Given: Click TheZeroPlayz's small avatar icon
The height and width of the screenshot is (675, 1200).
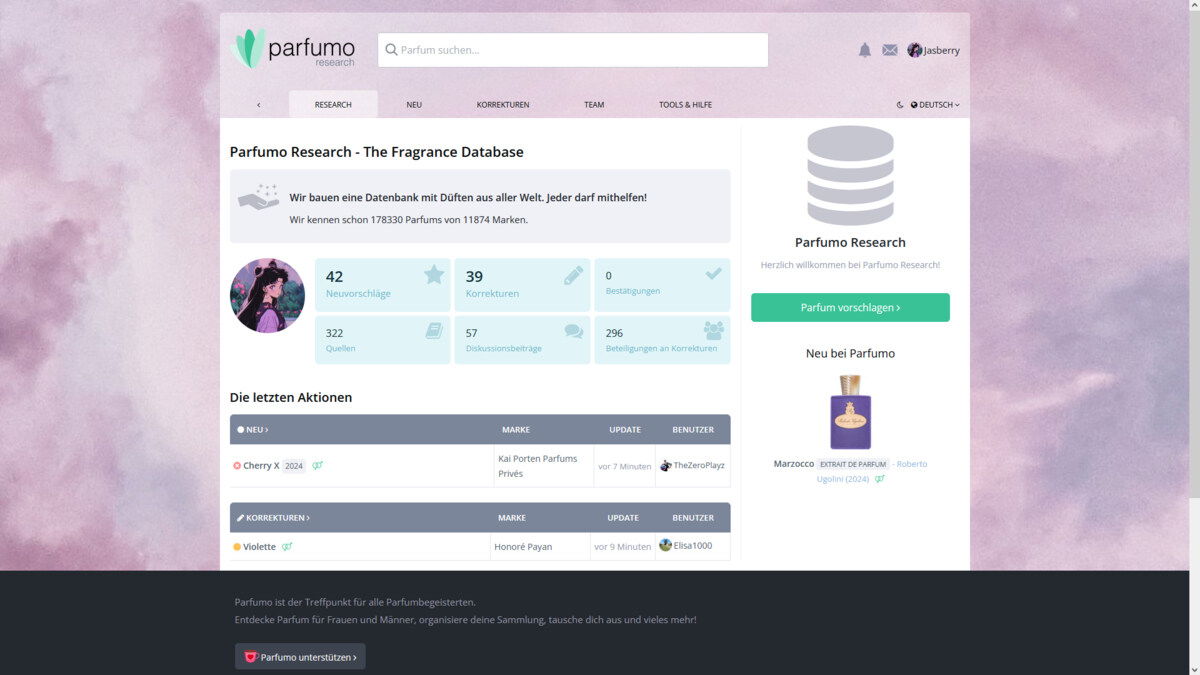Looking at the screenshot, I should 666,466.
